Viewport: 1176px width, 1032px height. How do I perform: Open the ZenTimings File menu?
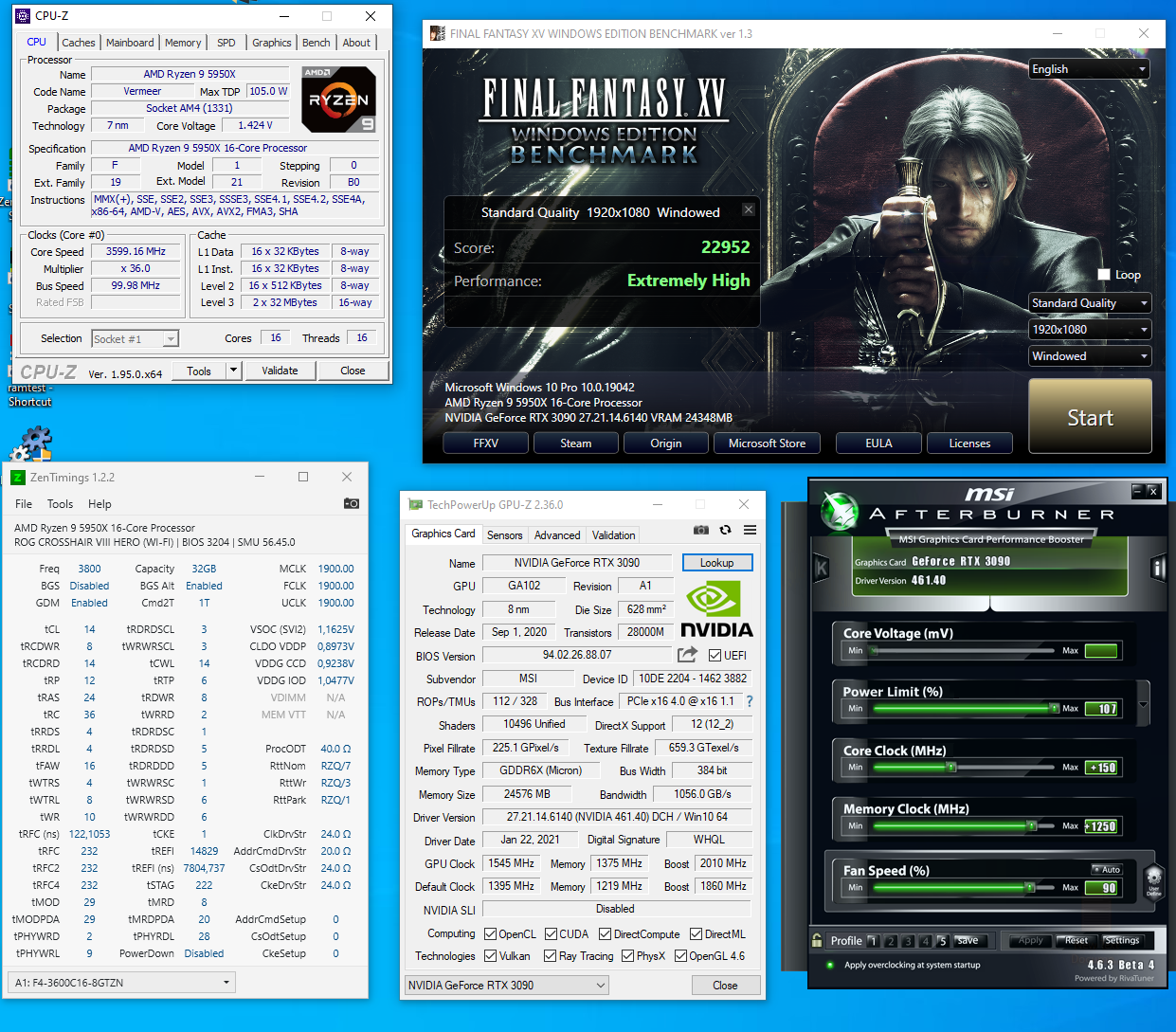pos(24,504)
